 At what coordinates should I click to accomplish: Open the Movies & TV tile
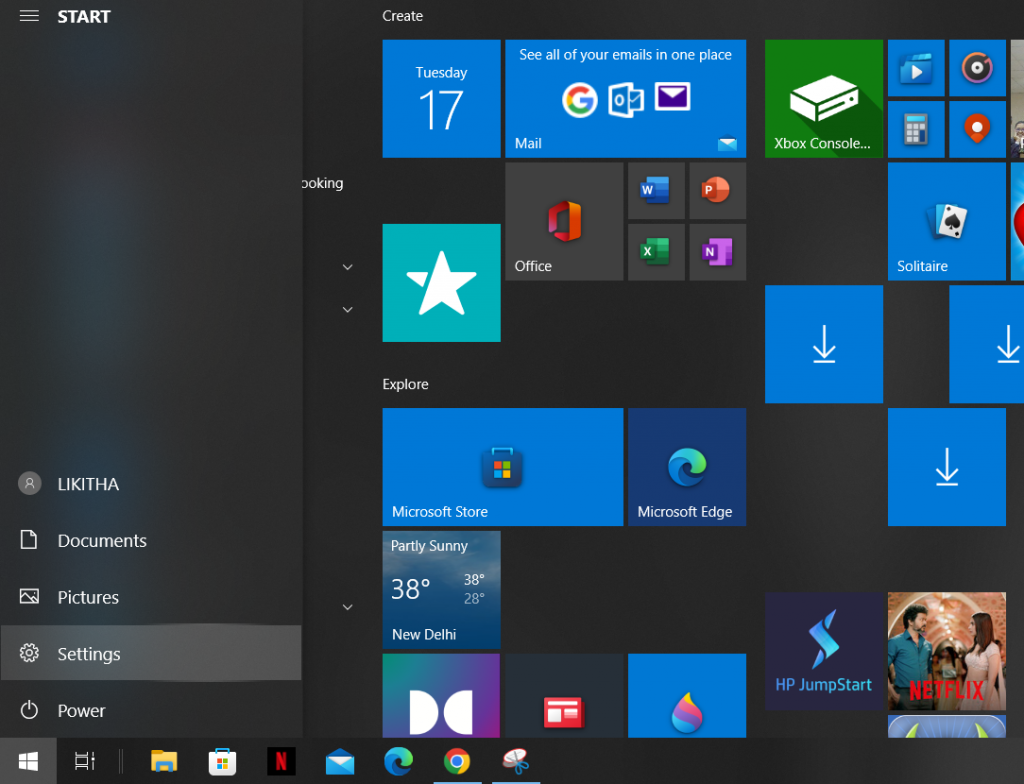click(915, 68)
